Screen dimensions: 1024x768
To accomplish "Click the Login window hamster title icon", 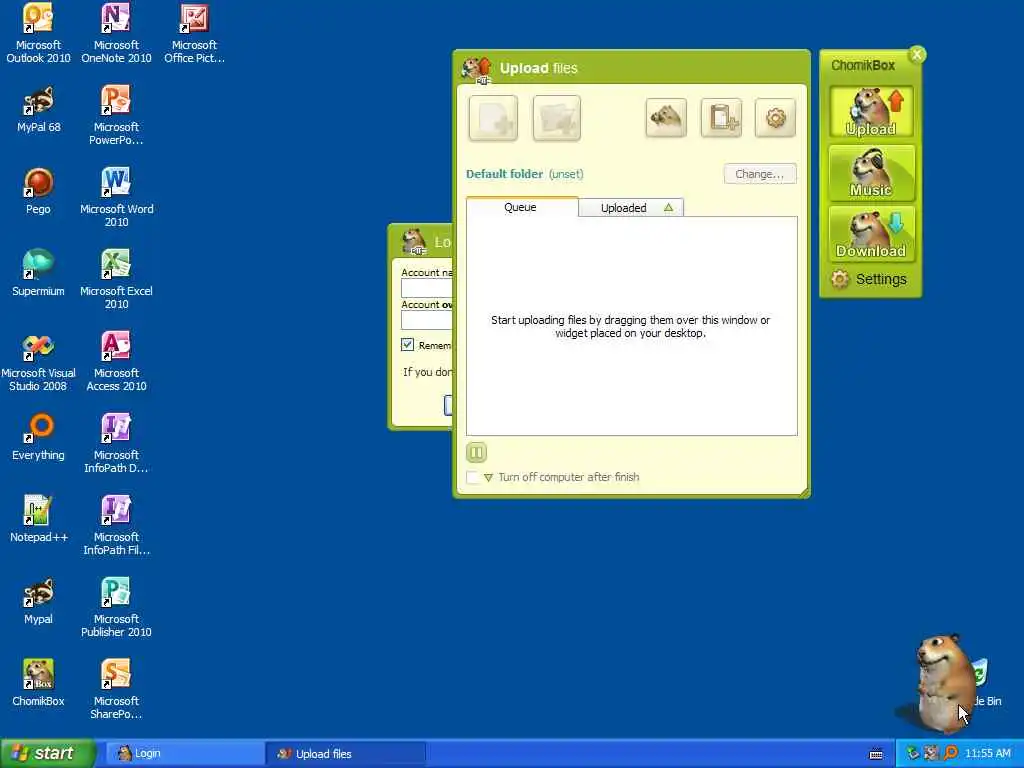I will [x=414, y=241].
